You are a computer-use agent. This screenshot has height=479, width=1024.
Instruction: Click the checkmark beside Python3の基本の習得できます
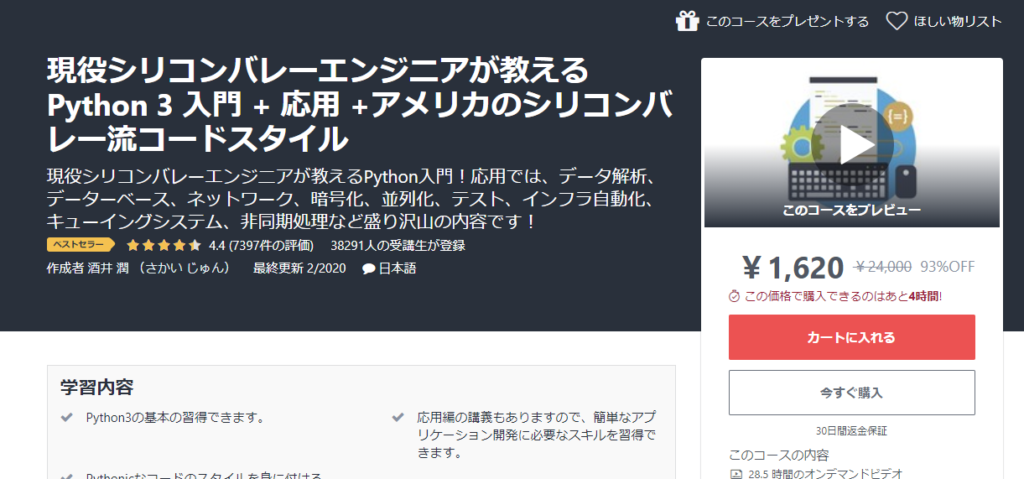tap(67, 417)
